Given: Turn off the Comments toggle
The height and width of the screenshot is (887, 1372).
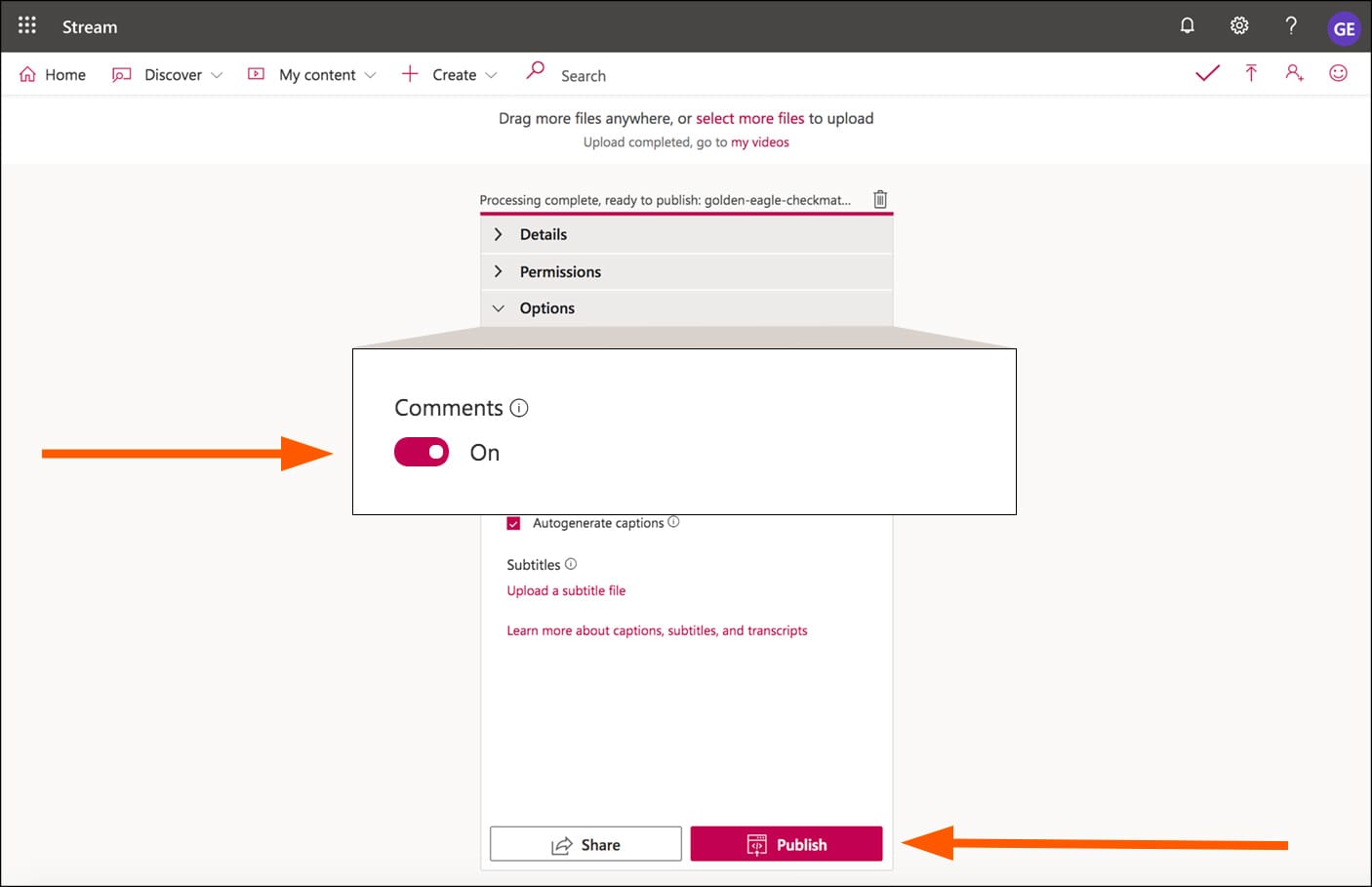Looking at the screenshot, I should pyautogui.click(x=422, y=452).
